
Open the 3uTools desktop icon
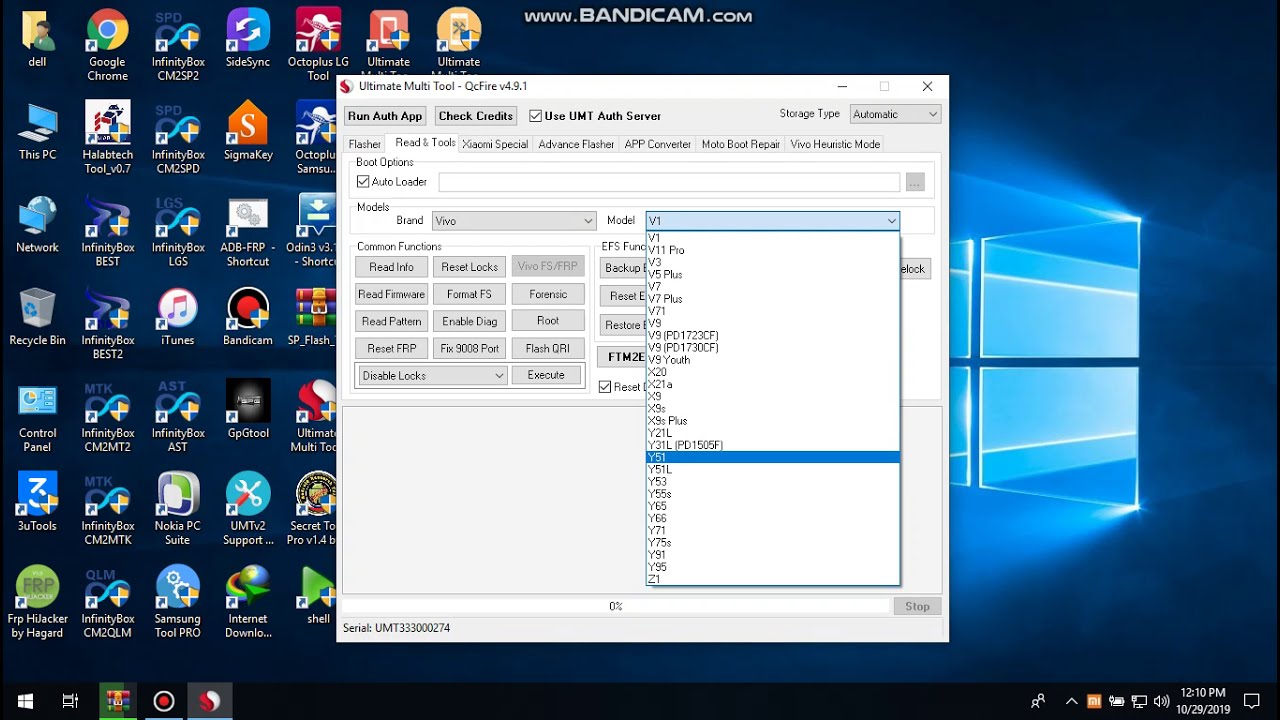tap(37, 503)
